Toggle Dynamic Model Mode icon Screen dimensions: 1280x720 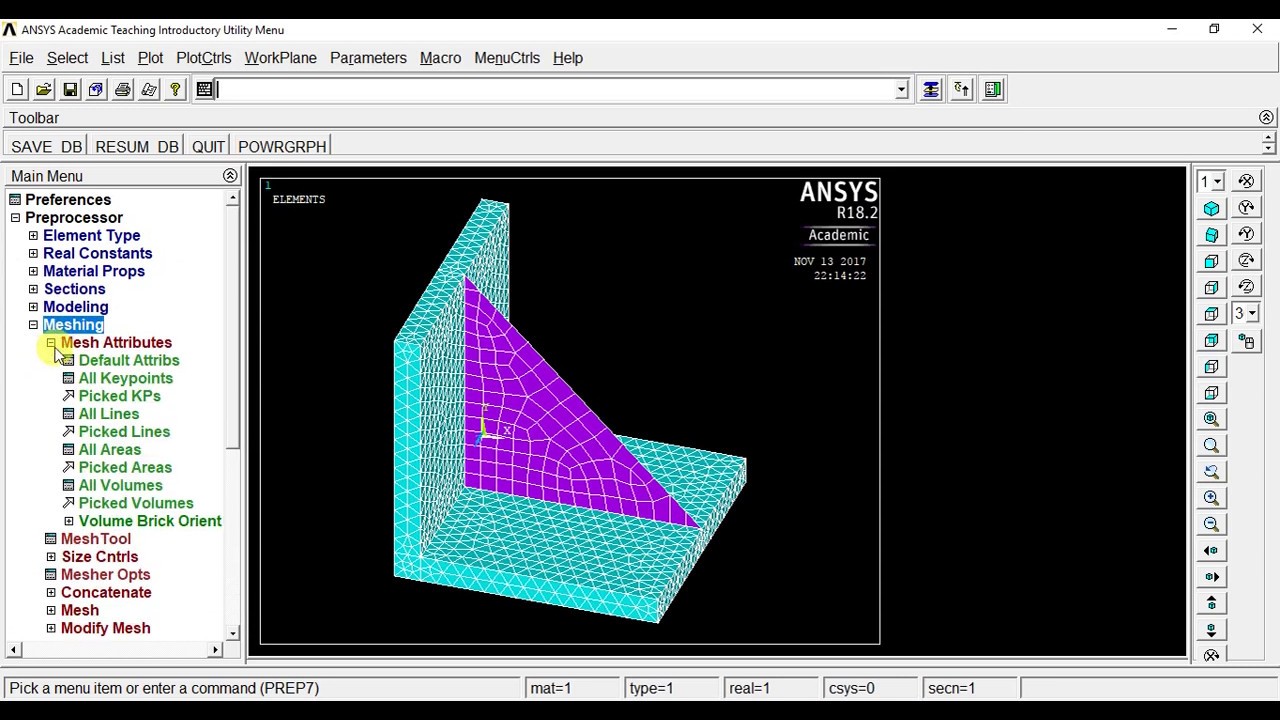(1246, 341)
